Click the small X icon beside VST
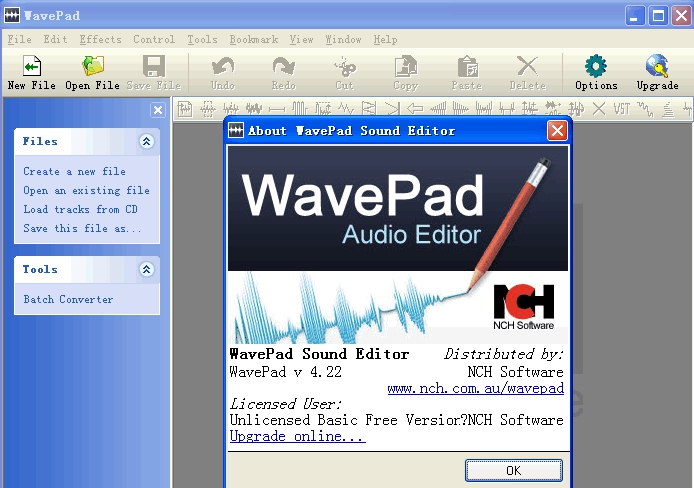 [599, 108]
